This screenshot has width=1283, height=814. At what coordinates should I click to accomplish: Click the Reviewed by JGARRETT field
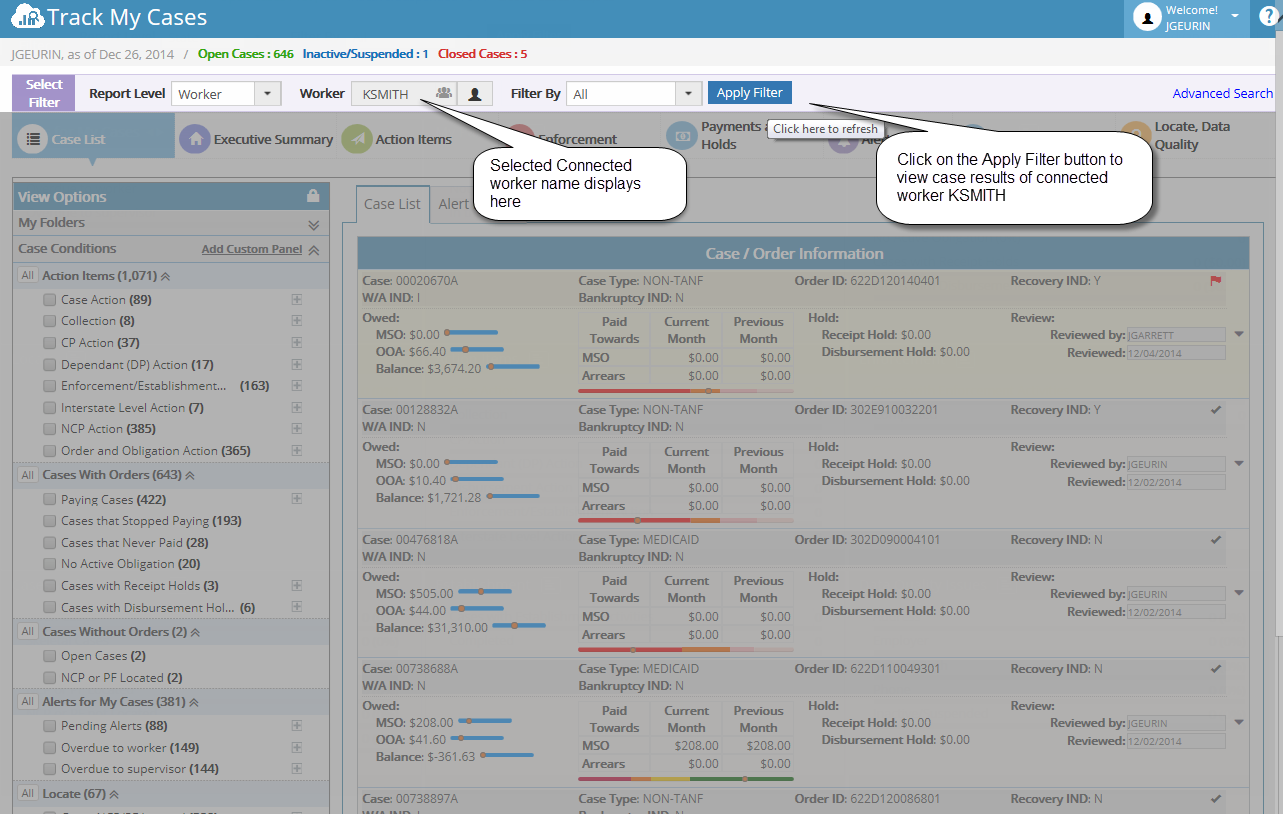click(x=1176, y=335)
